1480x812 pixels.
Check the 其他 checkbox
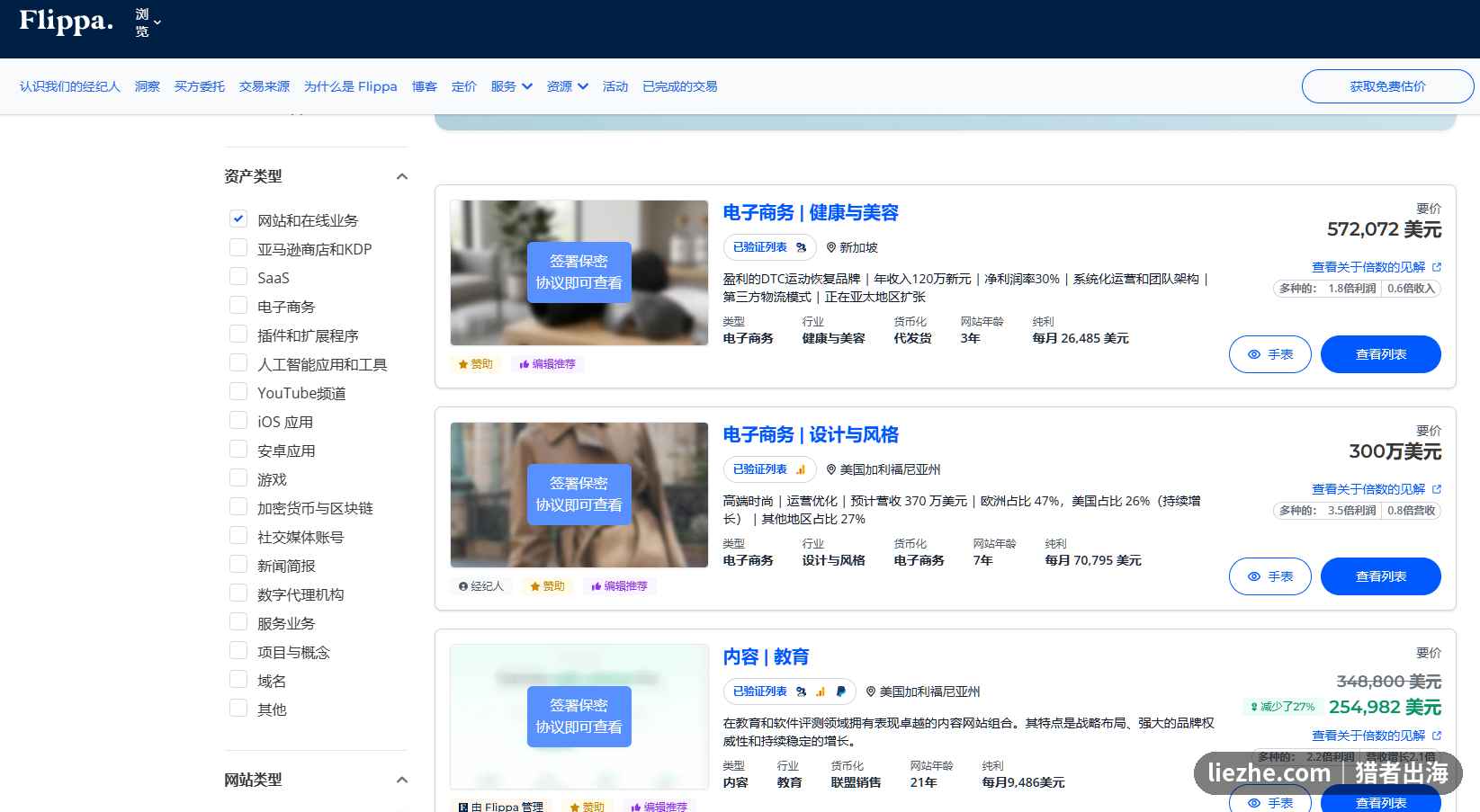pos(238,708)
